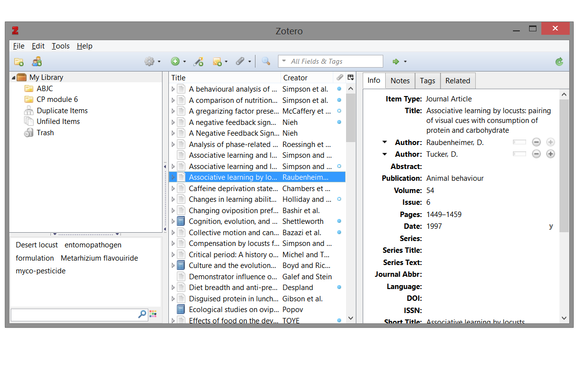Click the green Locate arrow icon
Image resolution: width=580 pixels, height=388 pixels.
396,61
